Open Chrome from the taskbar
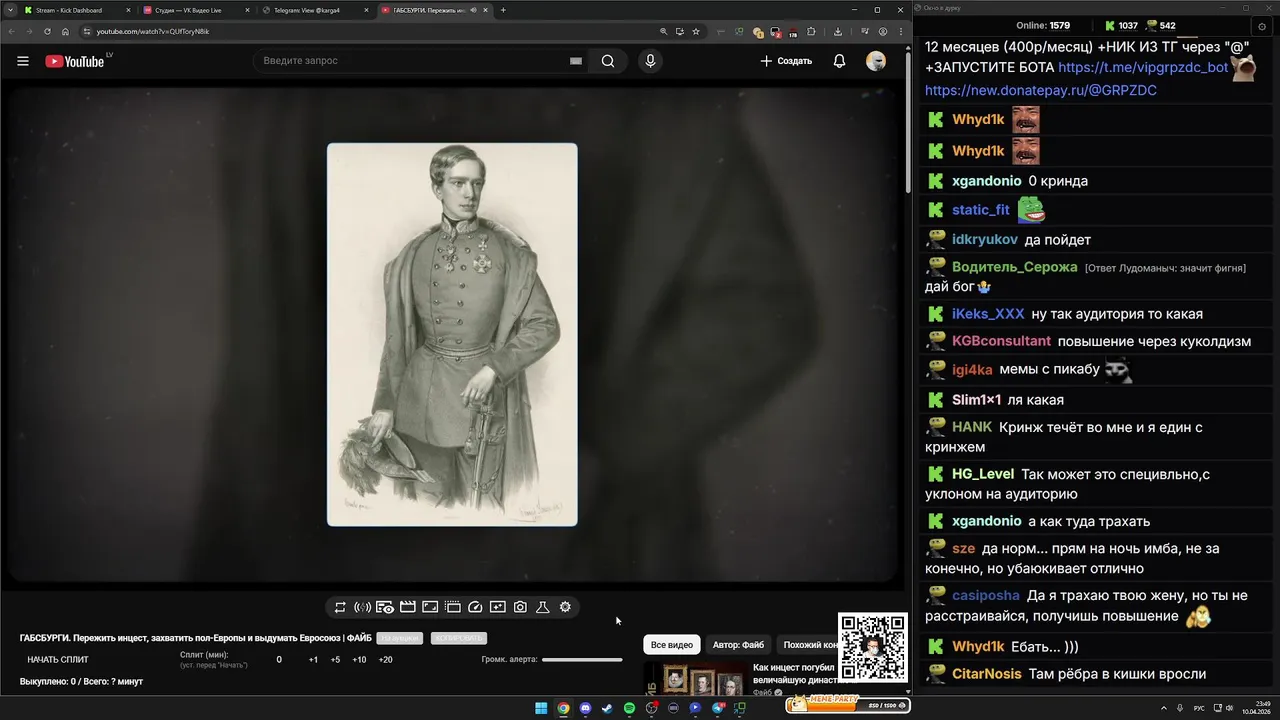This screenshot has height=720, width=1280. 563,708
